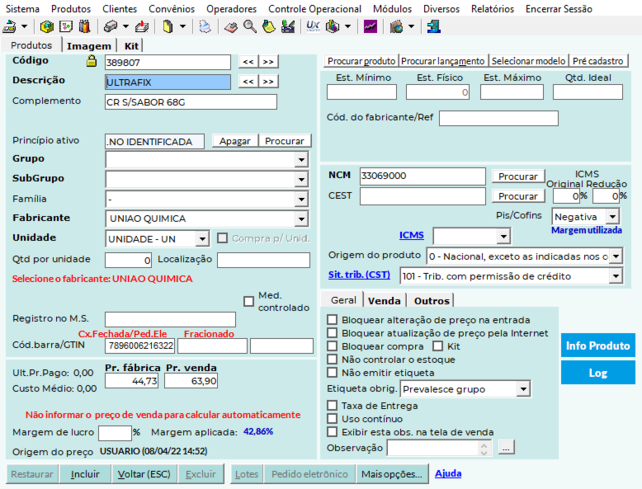Click the tray with red arrow icon
The image size is (642, 489).
click(x=142, y=27)
